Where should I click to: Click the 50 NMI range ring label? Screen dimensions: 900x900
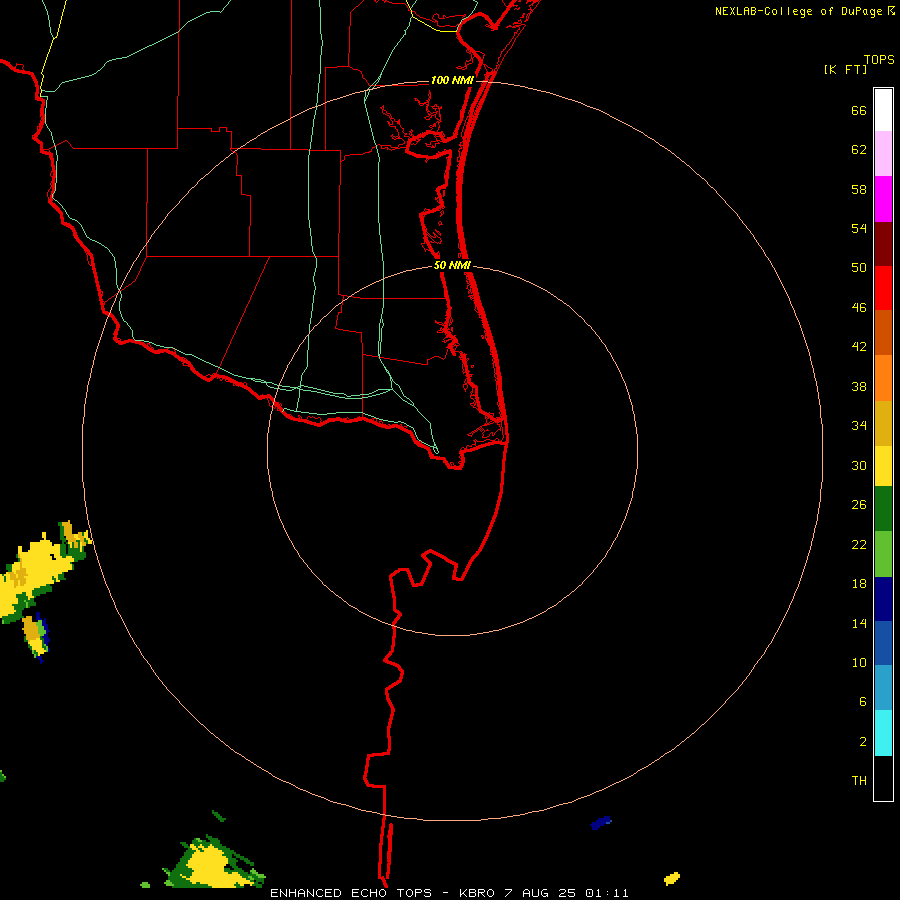[x=452, y=265]
